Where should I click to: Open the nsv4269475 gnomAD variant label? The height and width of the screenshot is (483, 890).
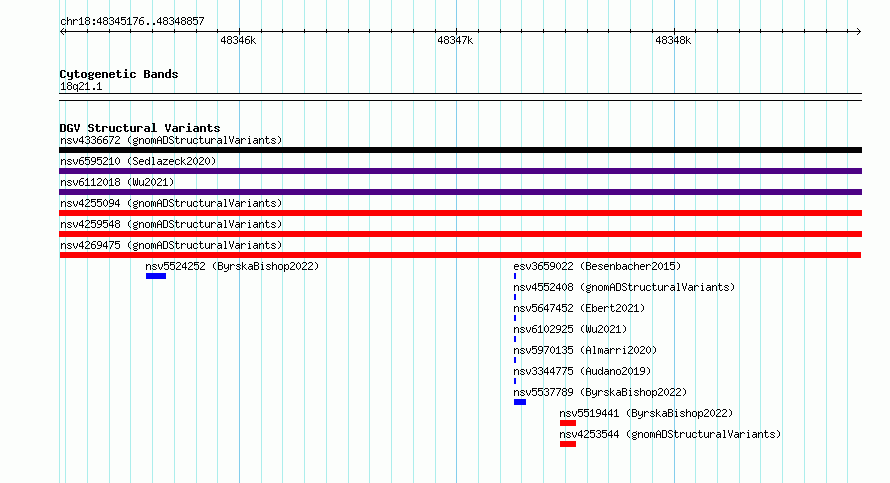pos(171,245)
